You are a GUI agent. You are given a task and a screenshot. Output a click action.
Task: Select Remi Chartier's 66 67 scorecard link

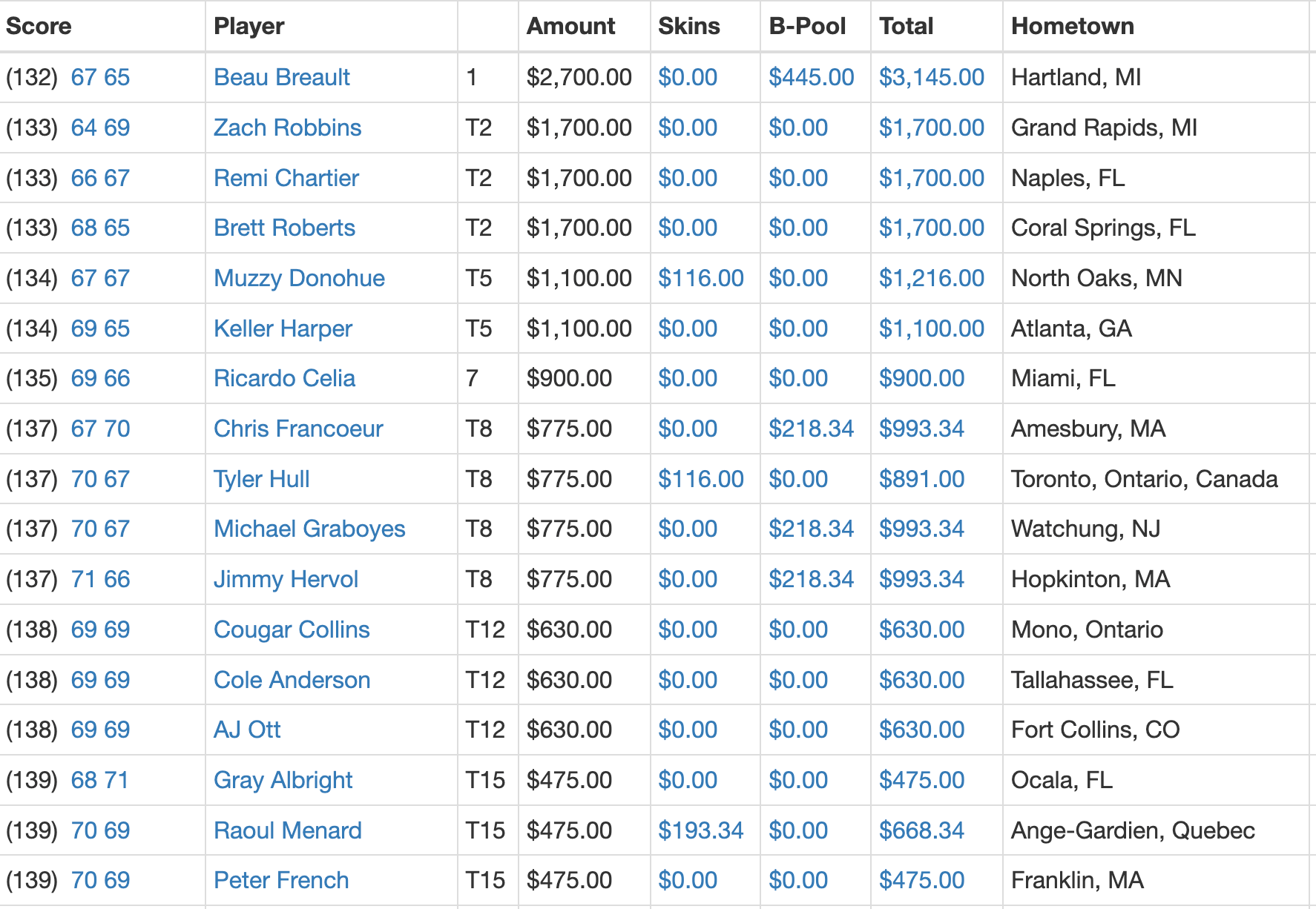(x=100, y=178)
